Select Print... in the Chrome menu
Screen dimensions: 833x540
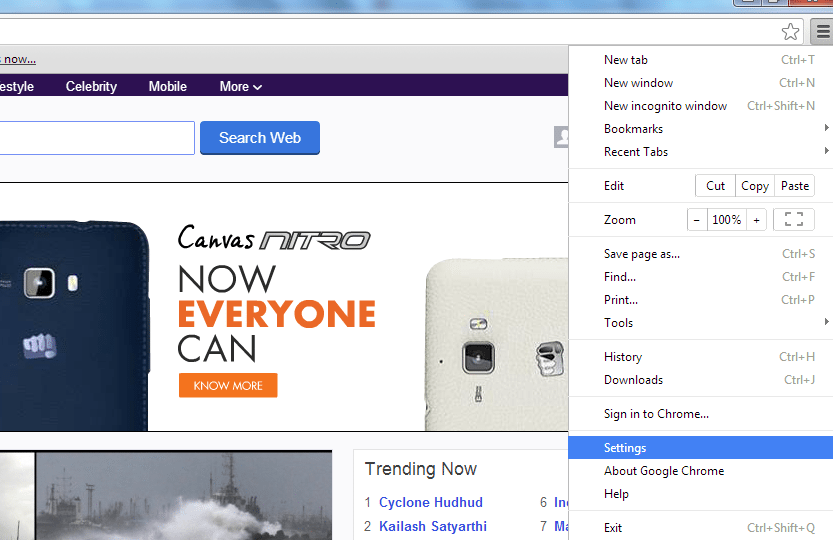701,300
